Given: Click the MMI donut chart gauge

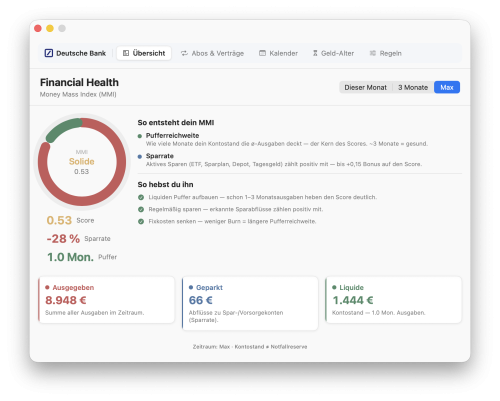Looking at the screenshot, I should pyautogui.click(x=82, y=162).
